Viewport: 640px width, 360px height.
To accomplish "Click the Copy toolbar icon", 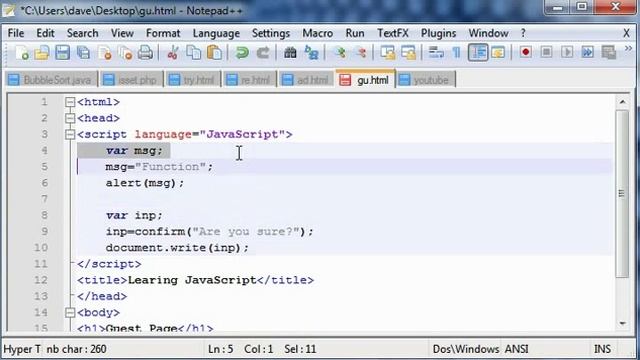I will (x=193, y=53).
